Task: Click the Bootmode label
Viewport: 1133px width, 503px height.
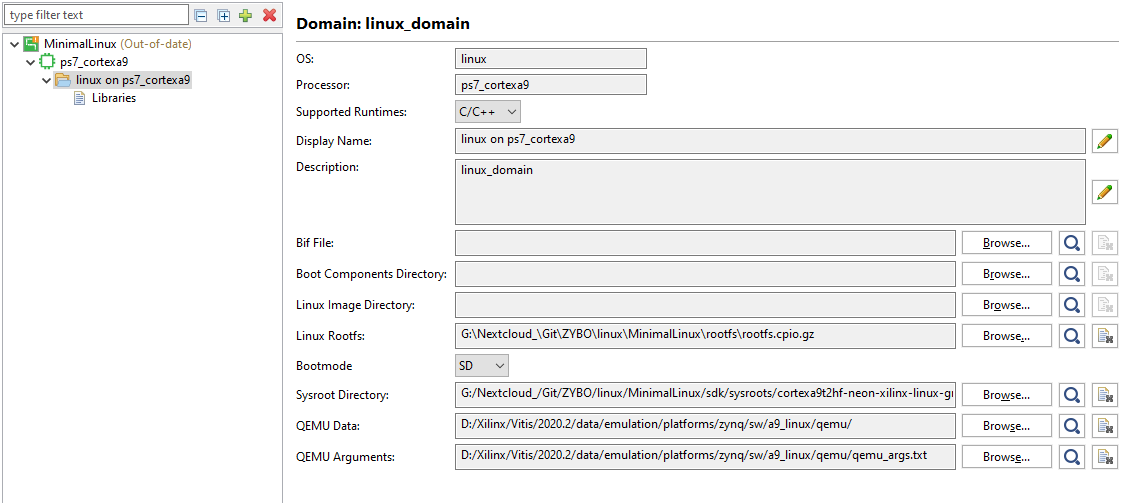Action: point(324,366)
